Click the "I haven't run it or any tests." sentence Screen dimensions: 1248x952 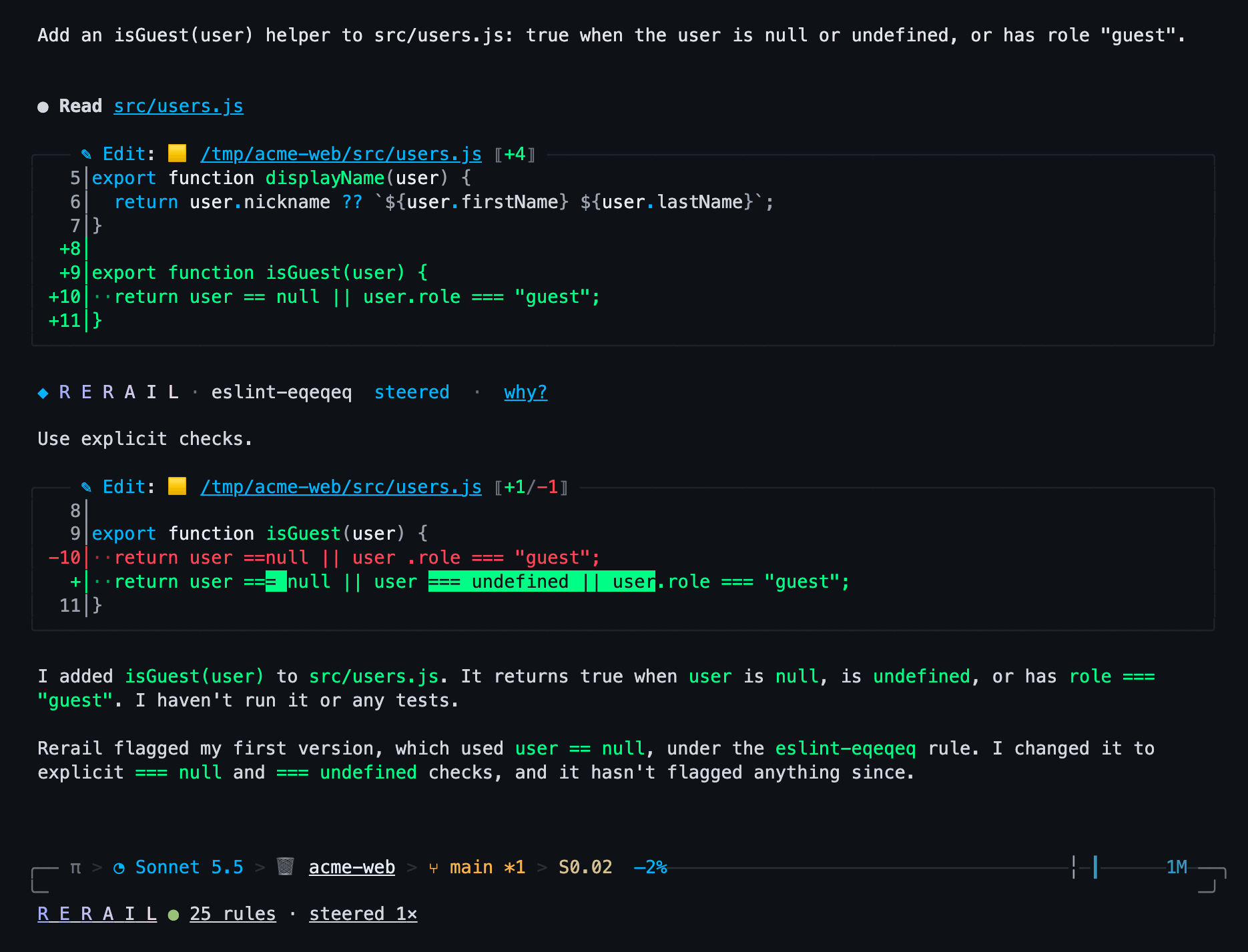[x=297, y=700]
